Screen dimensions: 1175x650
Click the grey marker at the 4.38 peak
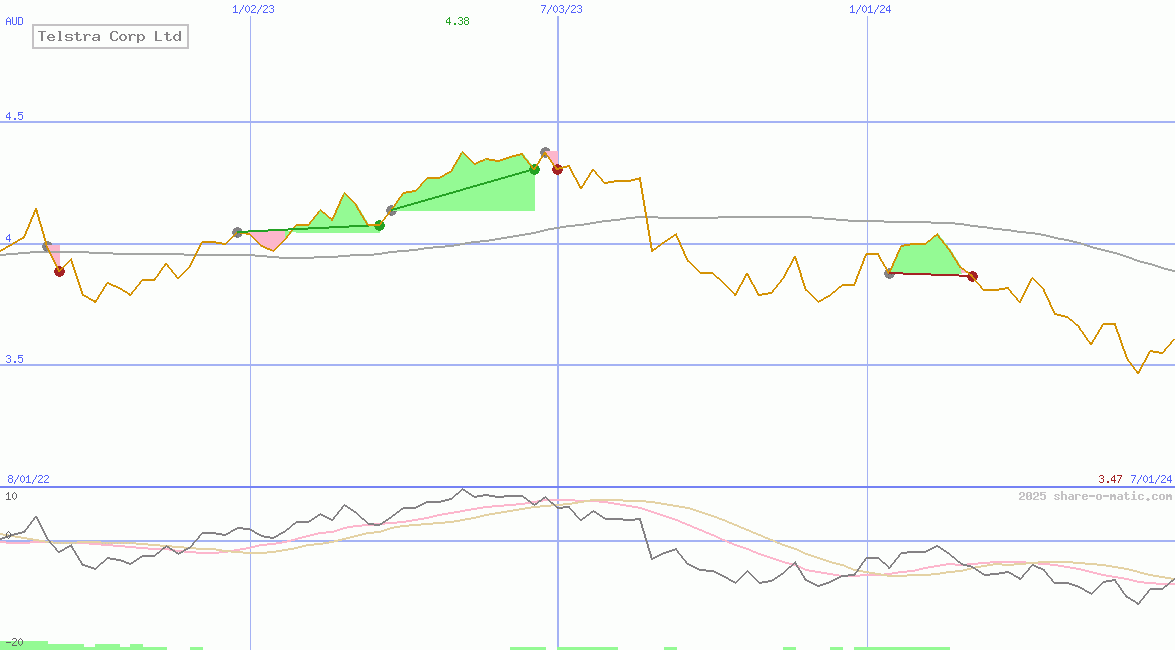click(x=546, y=152)
